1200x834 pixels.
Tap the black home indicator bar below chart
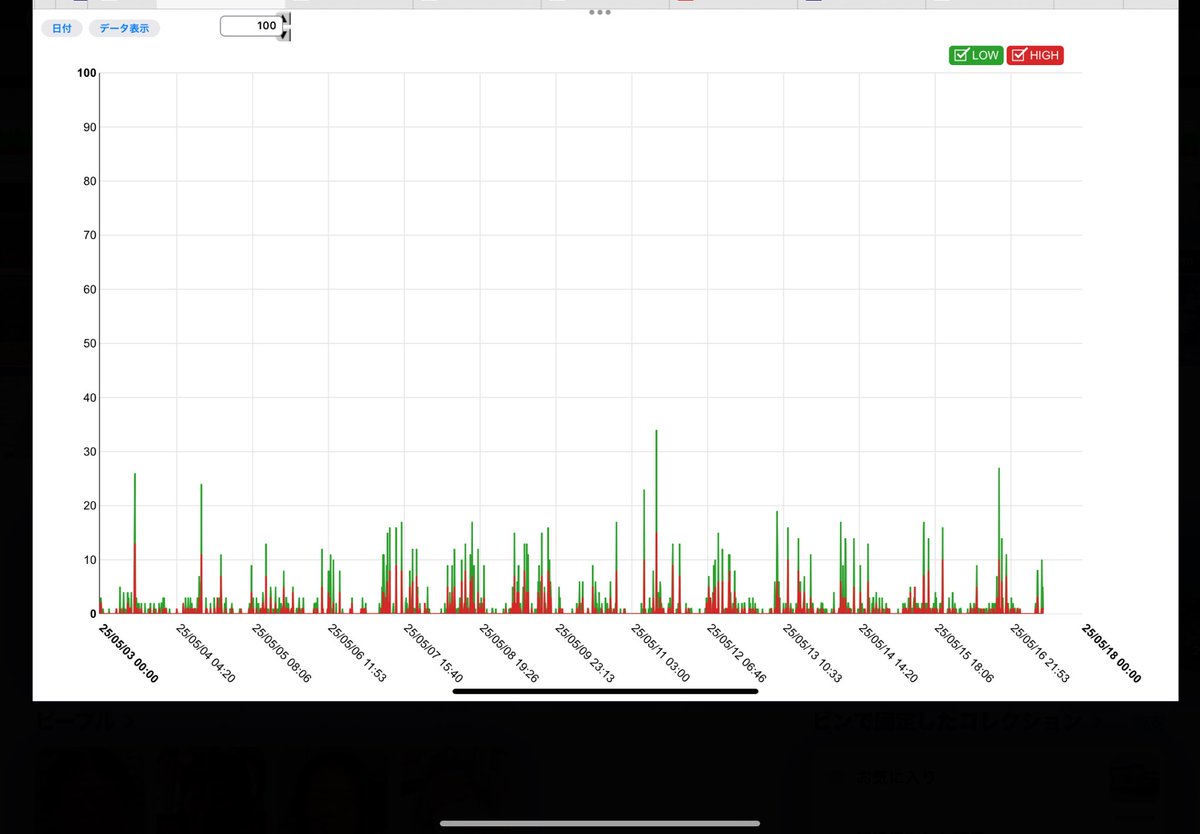point(605,691)
